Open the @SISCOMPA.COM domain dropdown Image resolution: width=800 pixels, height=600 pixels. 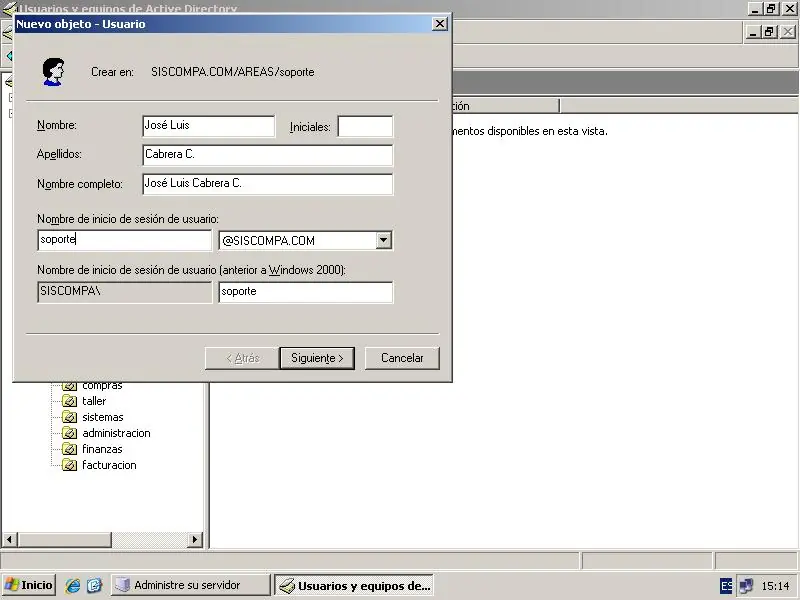(x=384, y=240)
